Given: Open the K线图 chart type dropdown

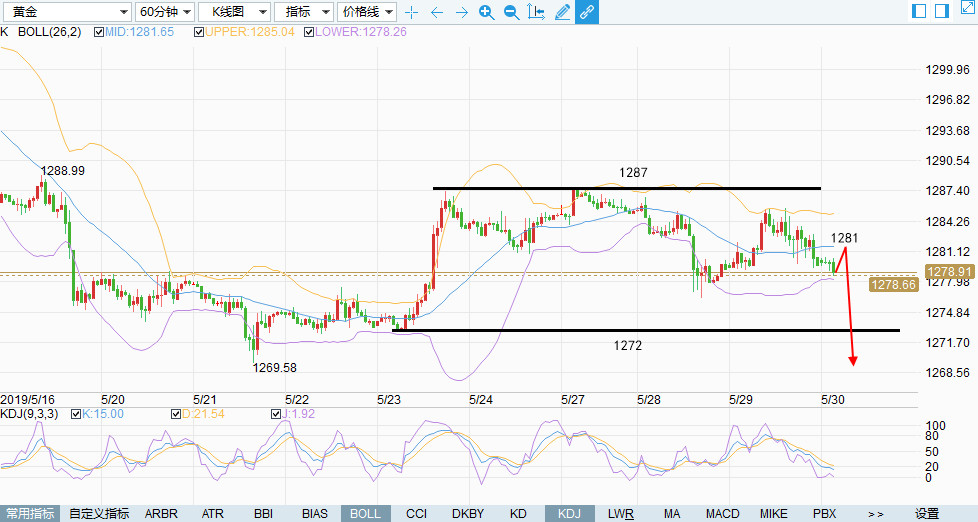Looking at the screenshot, I should pos(234,12).
